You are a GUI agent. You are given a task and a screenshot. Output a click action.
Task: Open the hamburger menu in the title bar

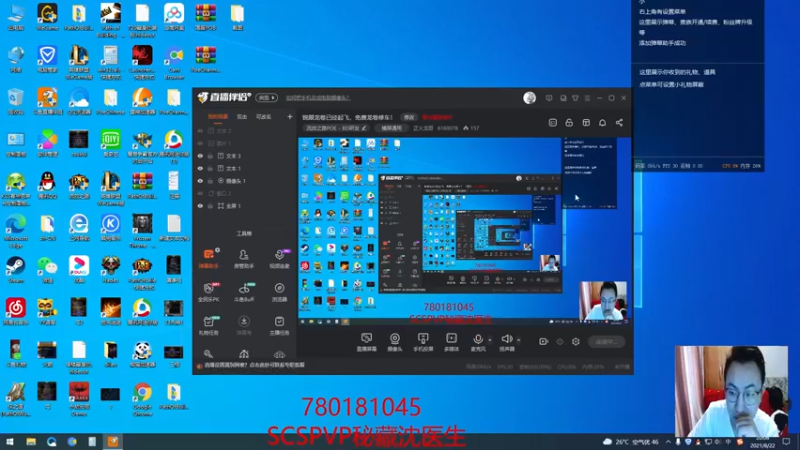point(587,98)
